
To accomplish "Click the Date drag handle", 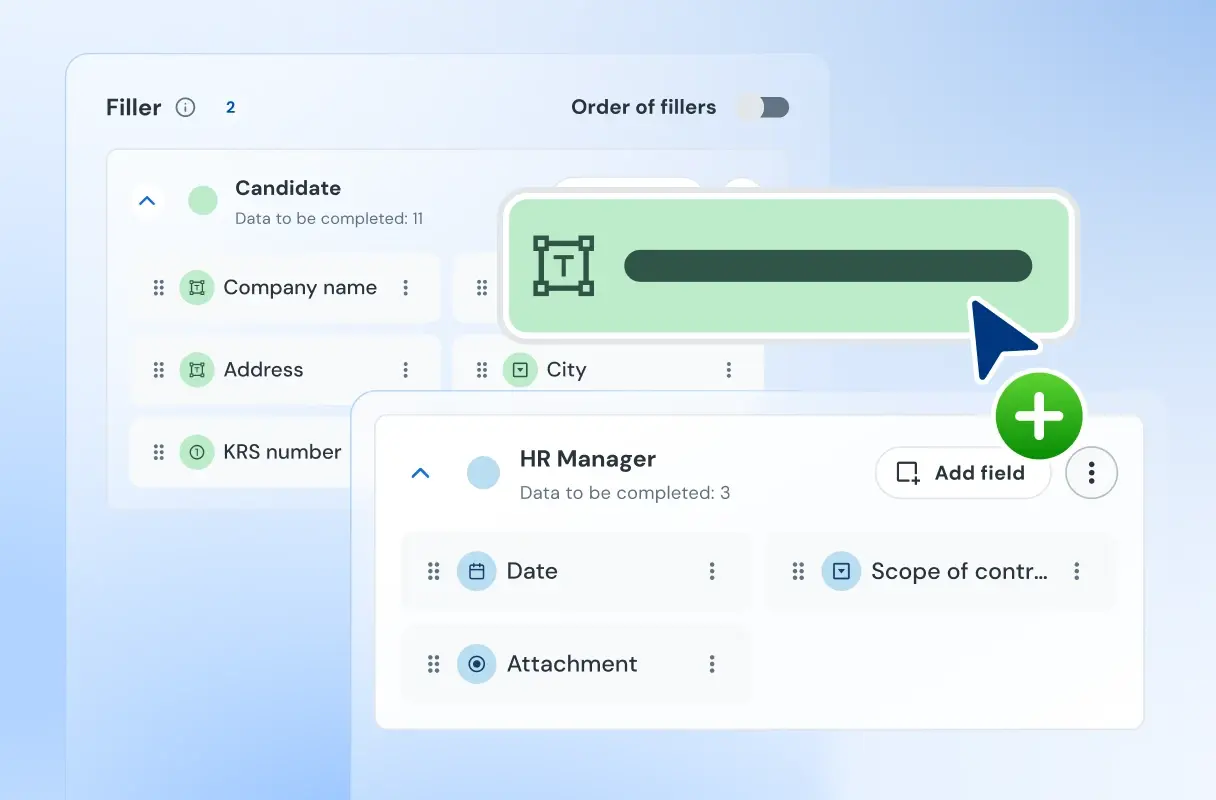I will pyautogui.click(x=434, y=571).
